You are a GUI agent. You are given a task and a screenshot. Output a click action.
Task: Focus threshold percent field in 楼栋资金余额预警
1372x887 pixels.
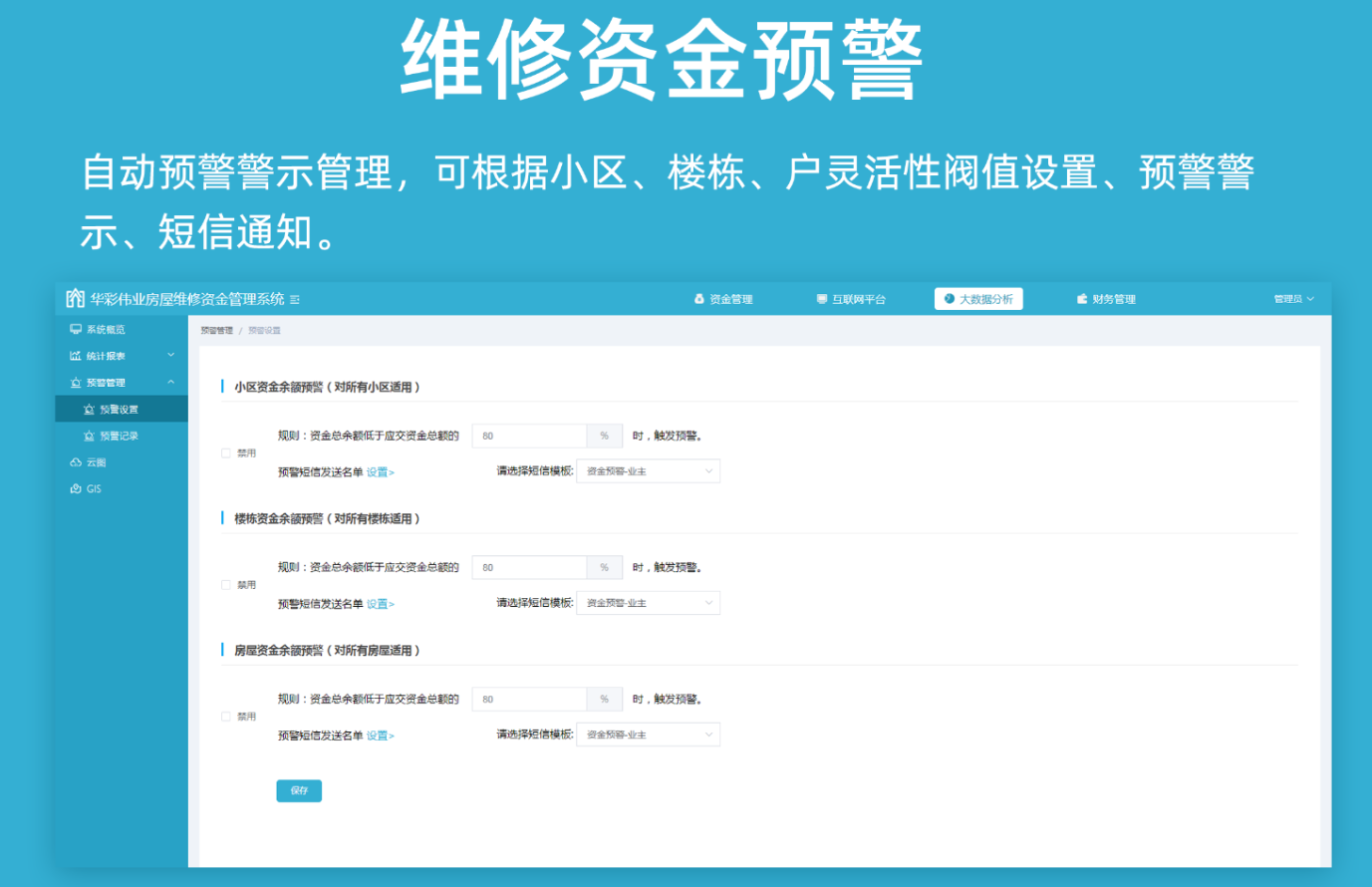click(x=529, y=567)
